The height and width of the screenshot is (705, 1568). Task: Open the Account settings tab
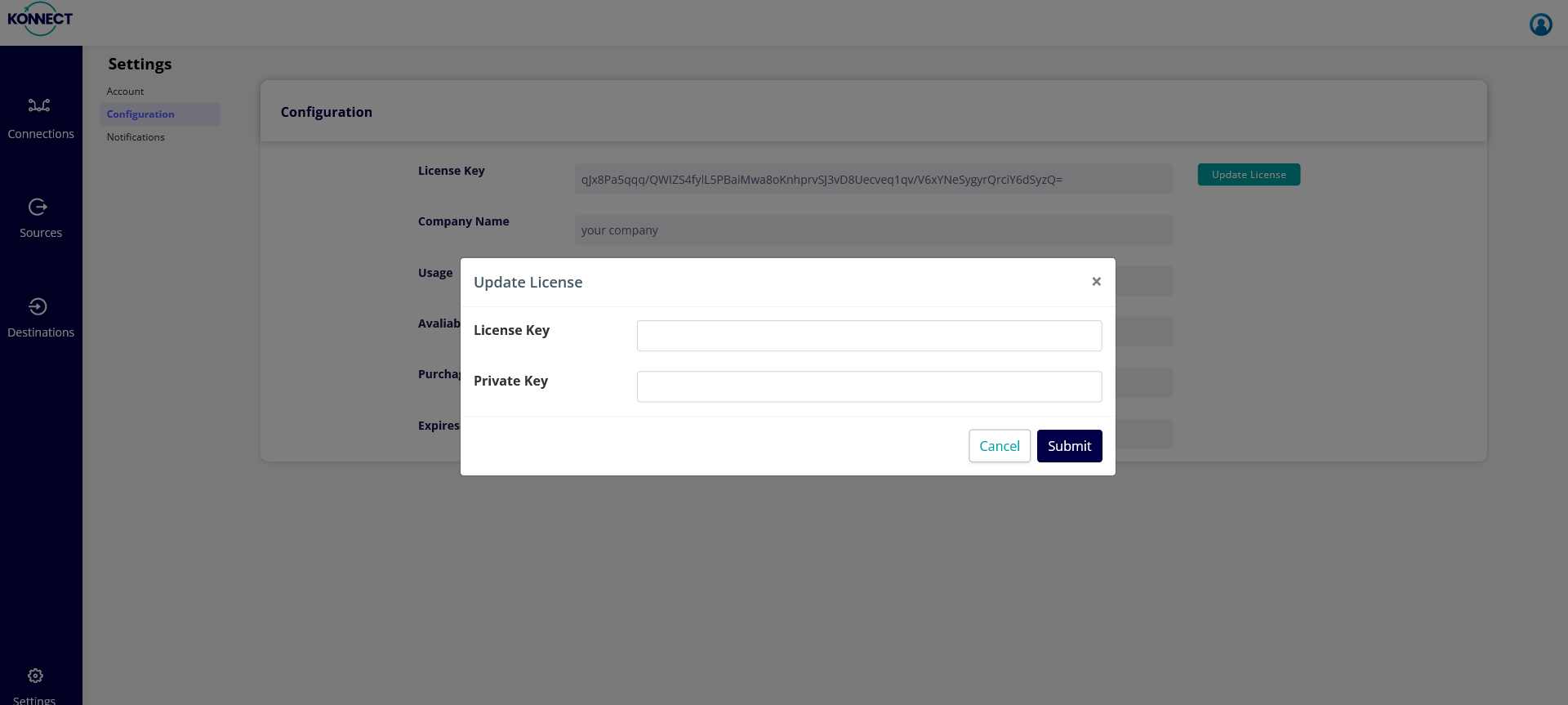(x=125, y=91)
